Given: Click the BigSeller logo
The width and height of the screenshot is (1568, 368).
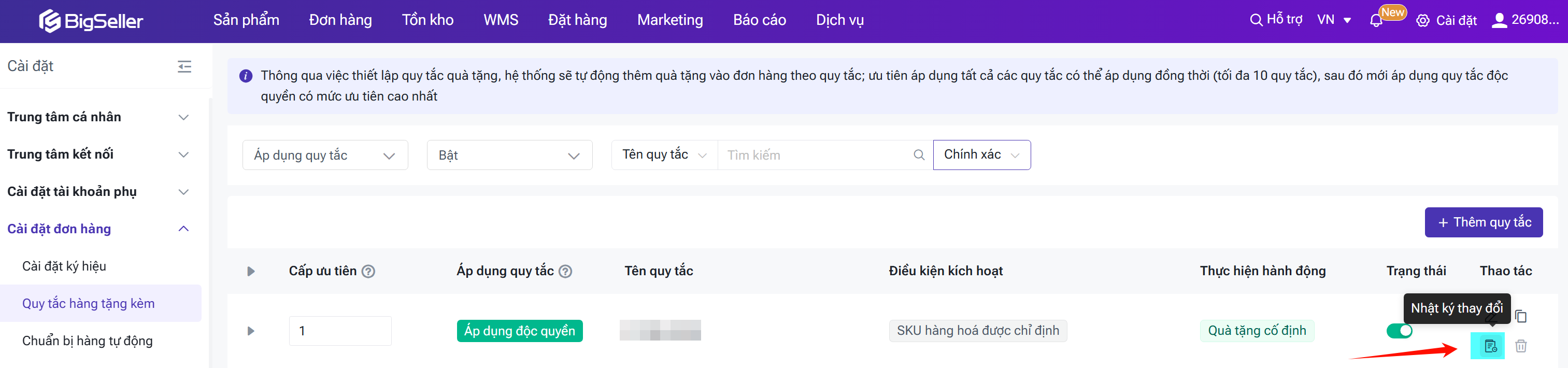Looking at the screenshot, I should [91, 21].
